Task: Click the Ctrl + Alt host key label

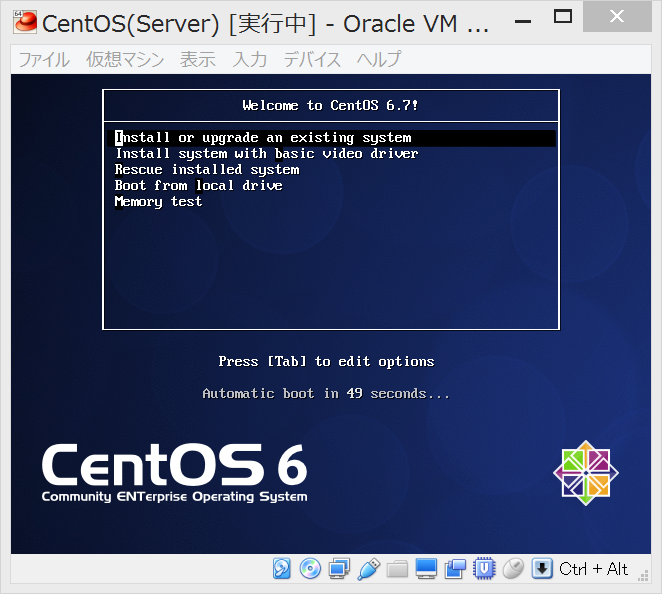Action: [593, 569]
